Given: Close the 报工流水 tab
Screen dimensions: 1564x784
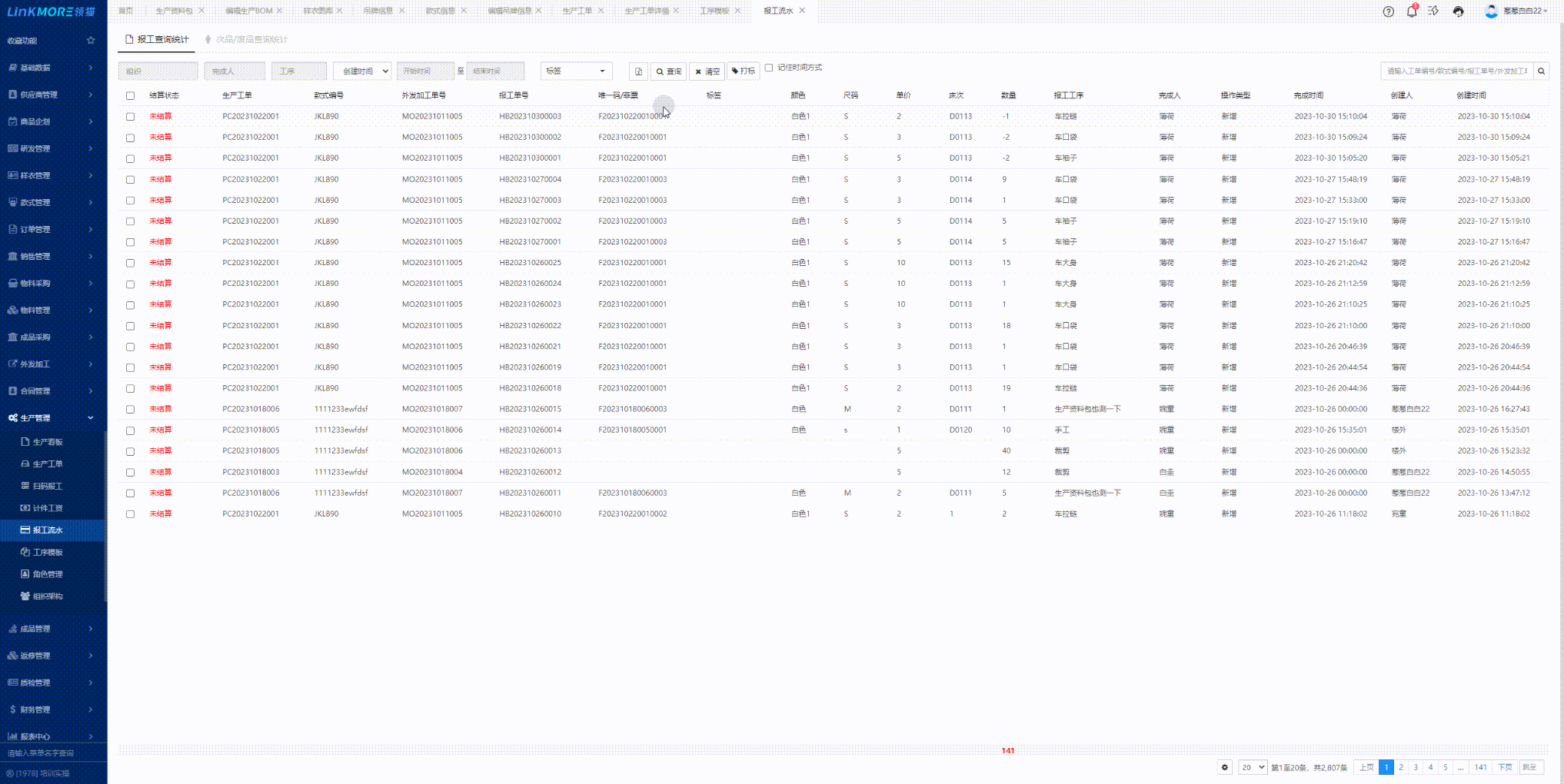Looking at the screenshot, I should click(802, 11).
